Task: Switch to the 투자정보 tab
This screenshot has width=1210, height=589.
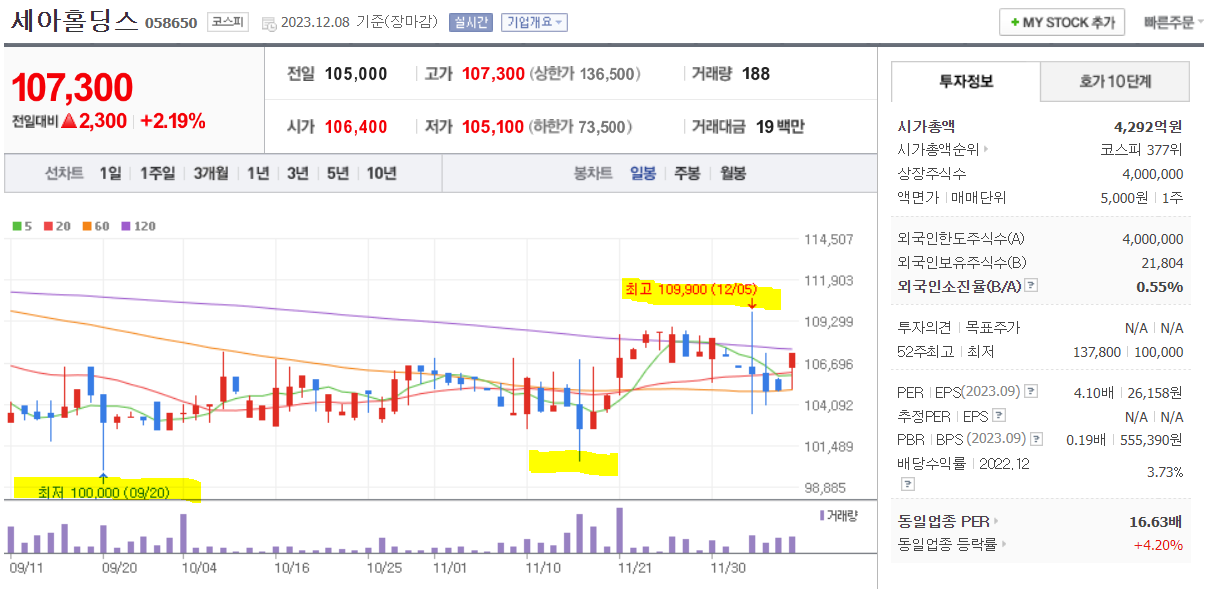Action: pos(966,81)
